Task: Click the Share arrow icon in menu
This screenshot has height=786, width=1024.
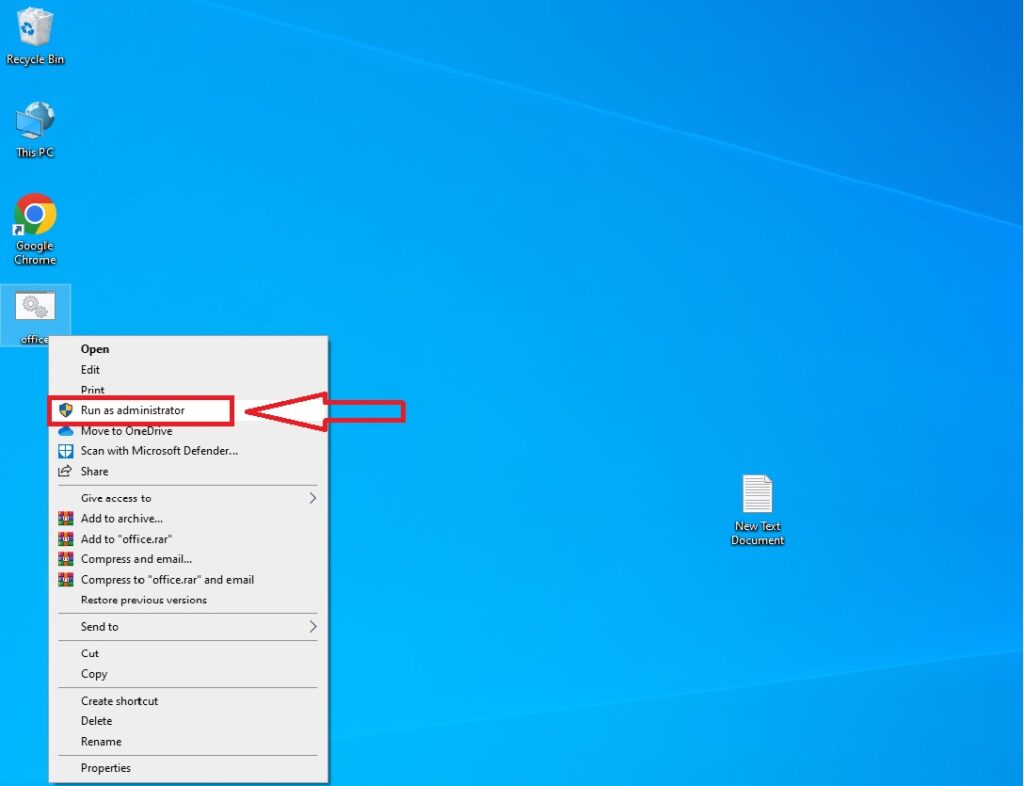Action: [65, 471]
